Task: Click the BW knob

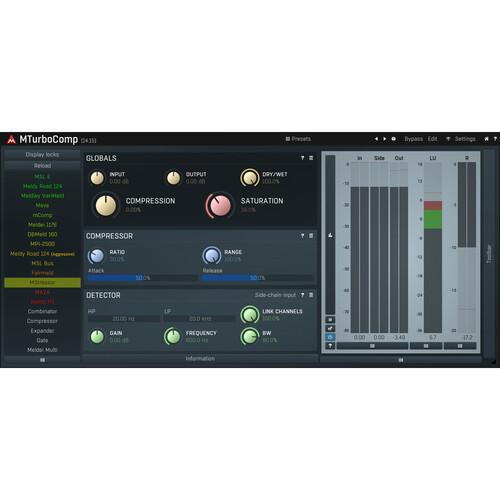Action: (250, 337)
